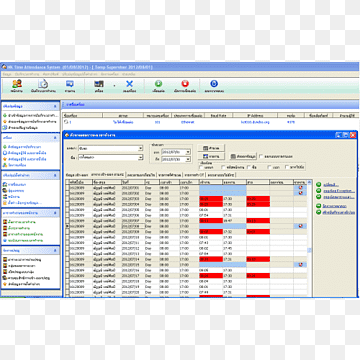Open the small dropdown arrow beside the machine toolbar icon
Viewport: 360px width, 360px height.
114,85
